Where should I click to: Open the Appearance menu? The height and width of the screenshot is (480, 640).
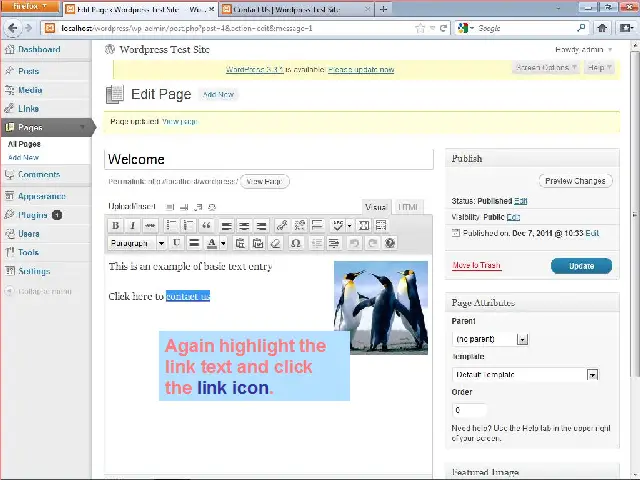click(41, 196)
